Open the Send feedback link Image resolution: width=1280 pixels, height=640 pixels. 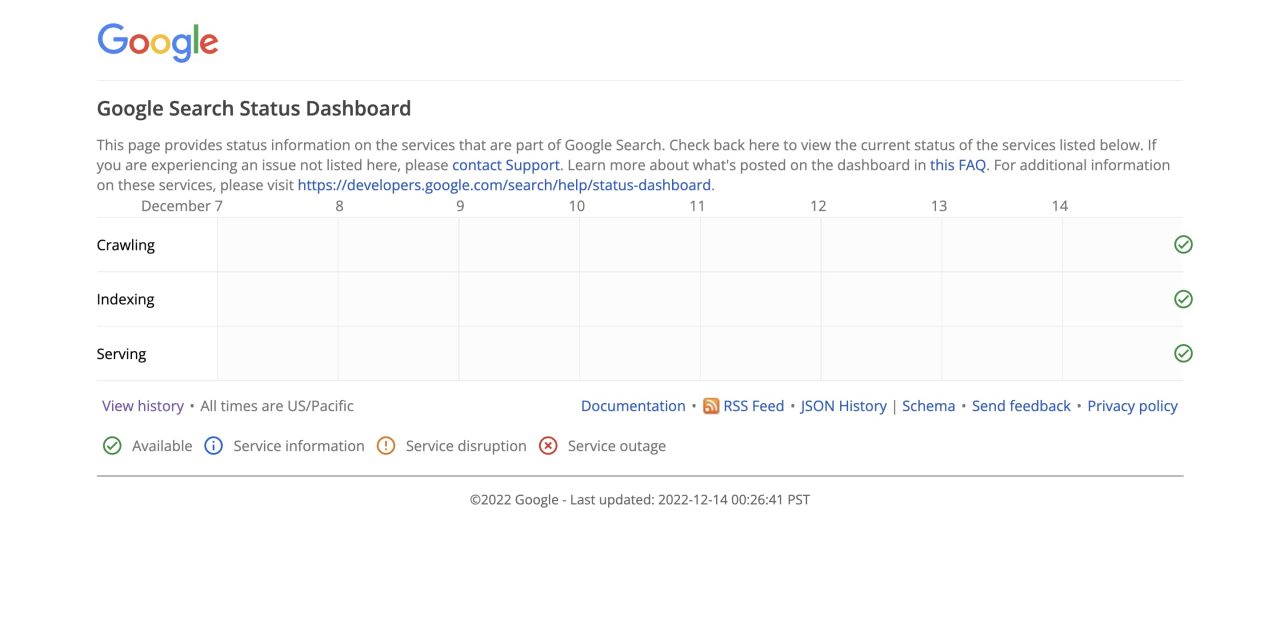1021,405
